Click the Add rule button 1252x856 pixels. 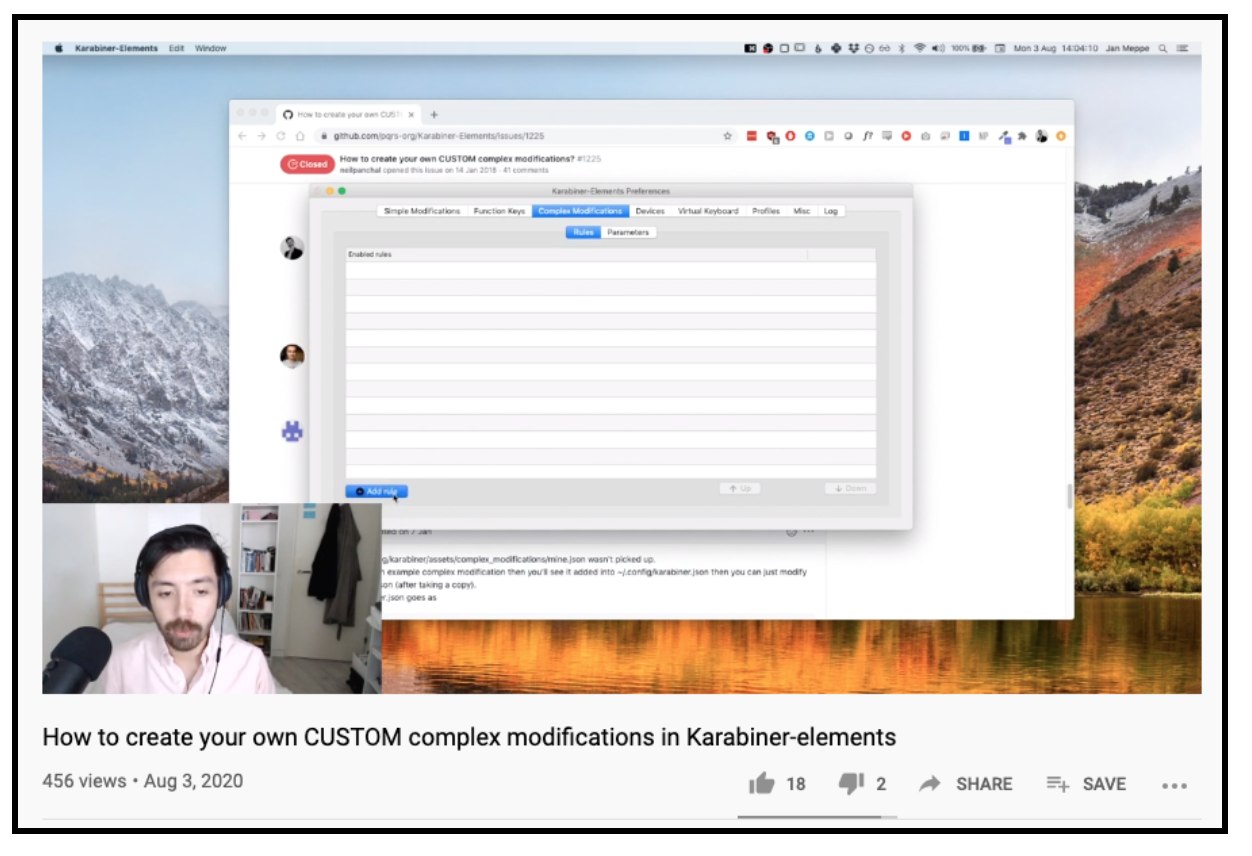[x=377, y=491]
